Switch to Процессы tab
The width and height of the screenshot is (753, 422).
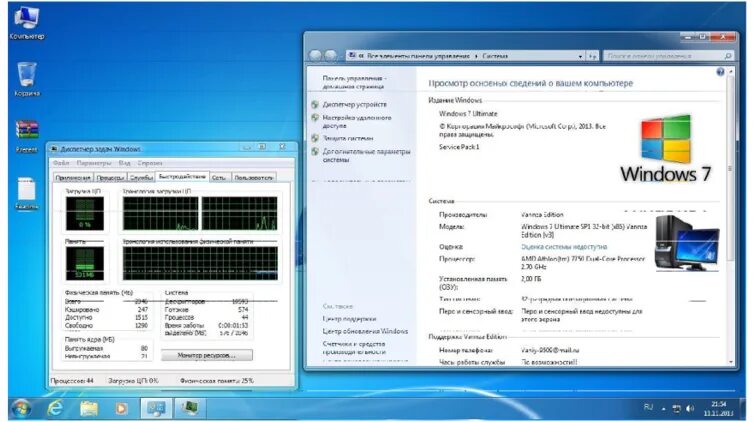pos(110,178)
